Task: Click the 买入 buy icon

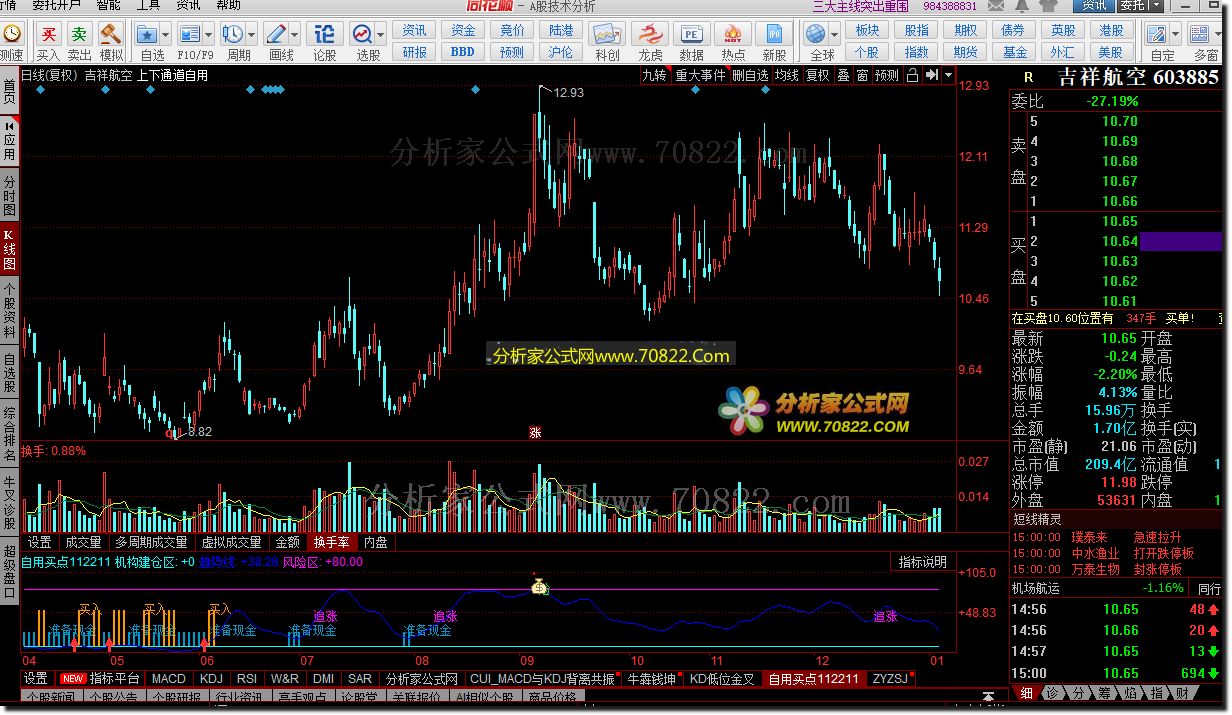Action: coord(48,35)
